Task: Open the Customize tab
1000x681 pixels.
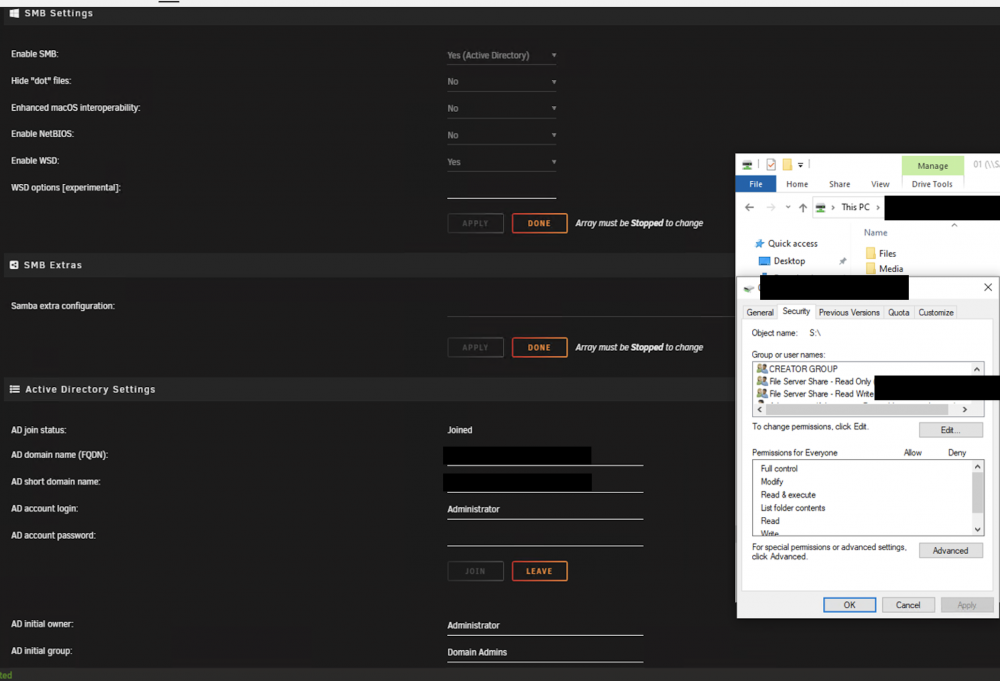Action: (x=936, y=312)
